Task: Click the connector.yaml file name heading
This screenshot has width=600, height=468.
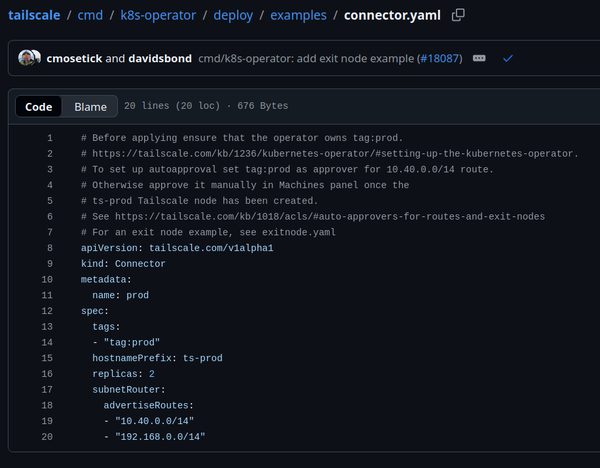Action: tap(392, 15)
